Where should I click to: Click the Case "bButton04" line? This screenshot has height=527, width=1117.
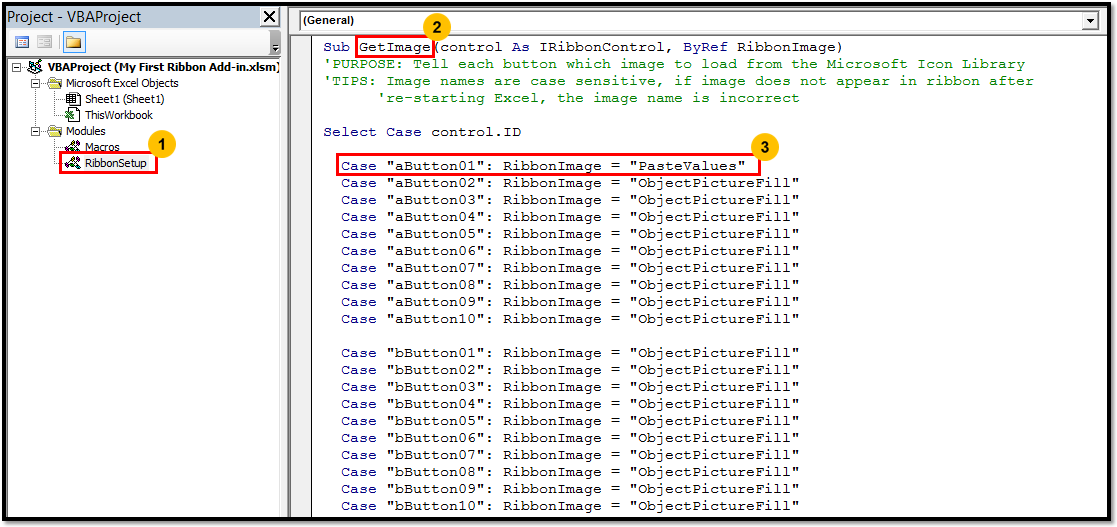click(x=570, y=404)
